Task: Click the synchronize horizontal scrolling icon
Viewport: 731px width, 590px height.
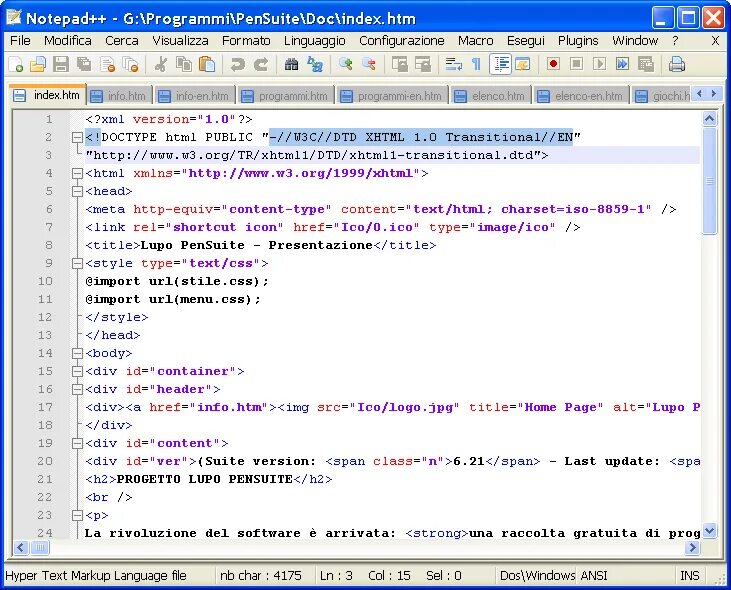Action: (423, 64)
